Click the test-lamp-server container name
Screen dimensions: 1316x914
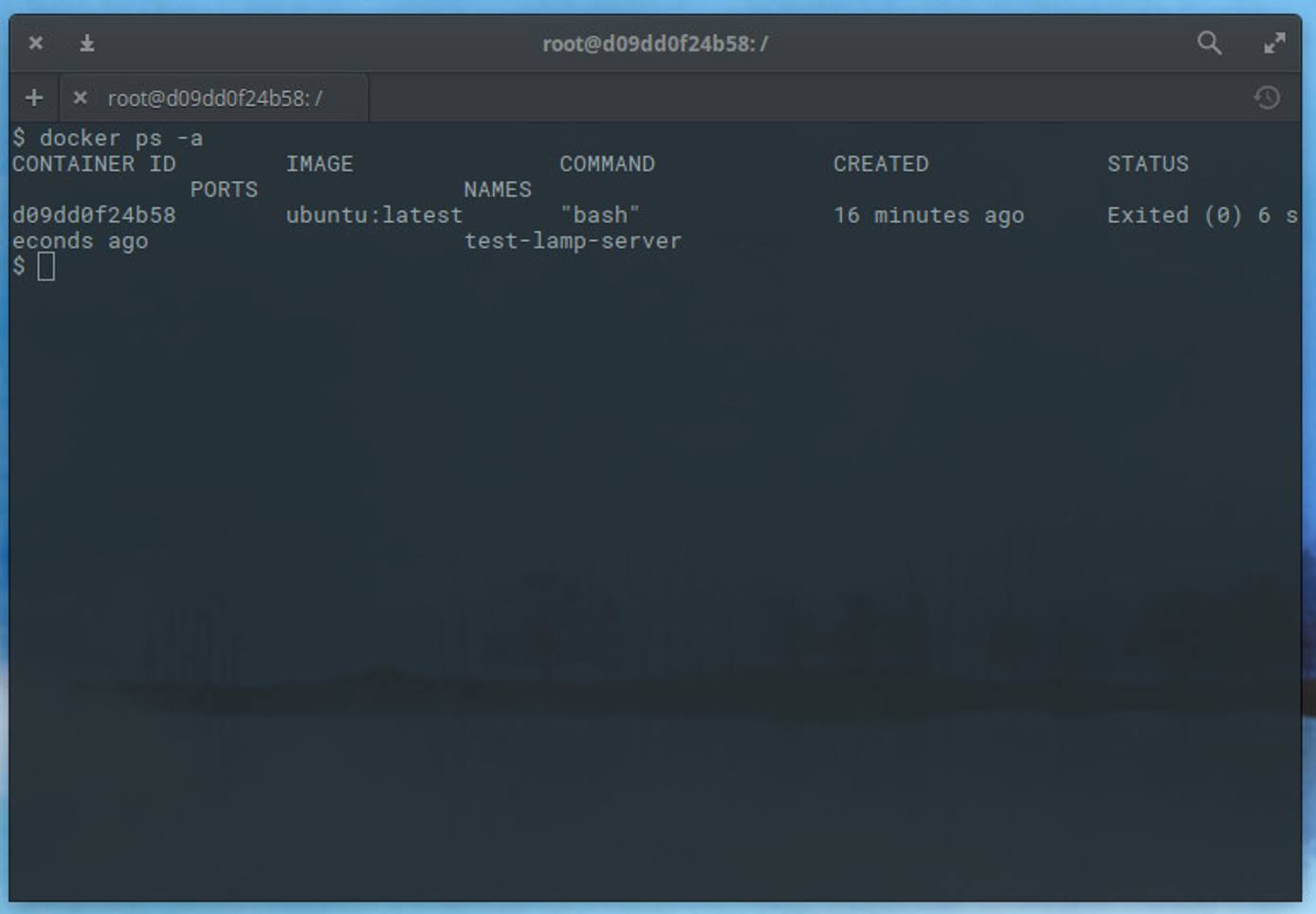pos(573,241)
